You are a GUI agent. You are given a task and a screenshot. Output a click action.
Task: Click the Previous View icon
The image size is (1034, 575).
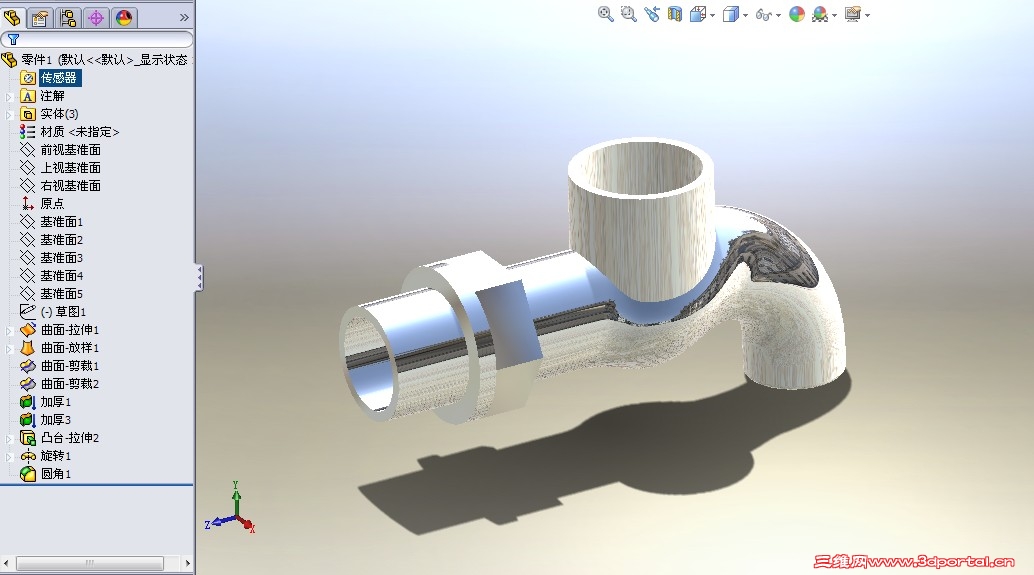652,14
